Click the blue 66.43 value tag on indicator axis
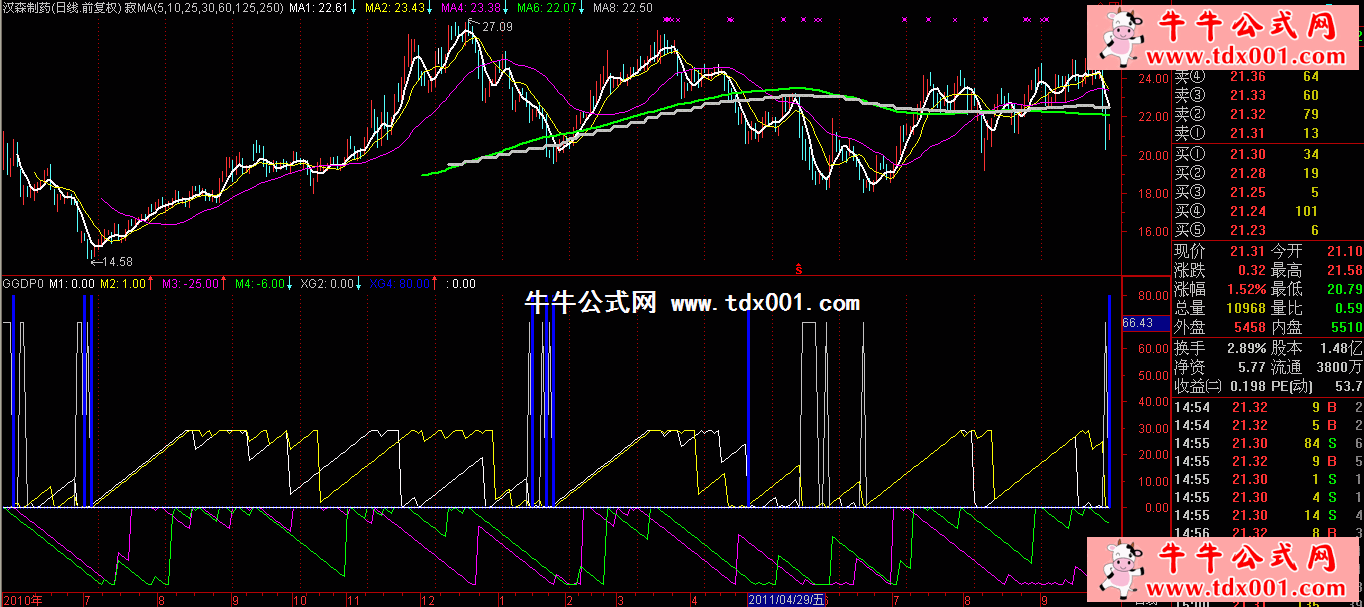The width and height of the screenshot is (1364, 607). click(1139, 323)
